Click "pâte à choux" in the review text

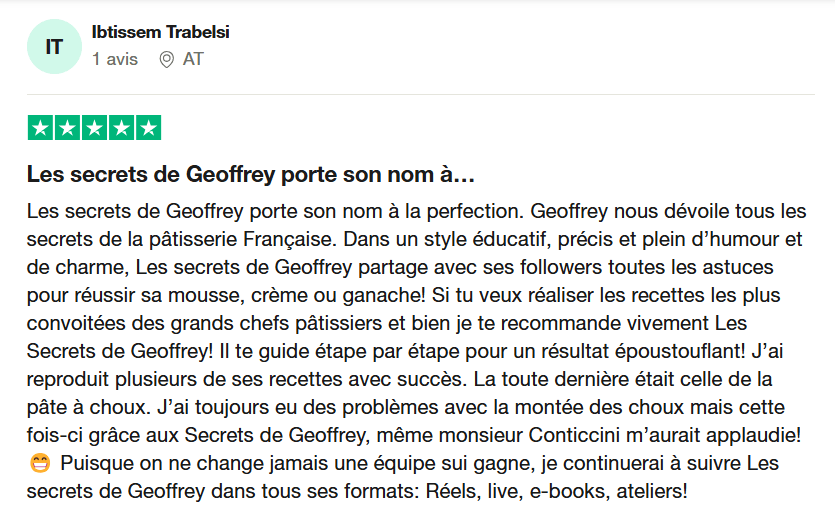[86, 408]
